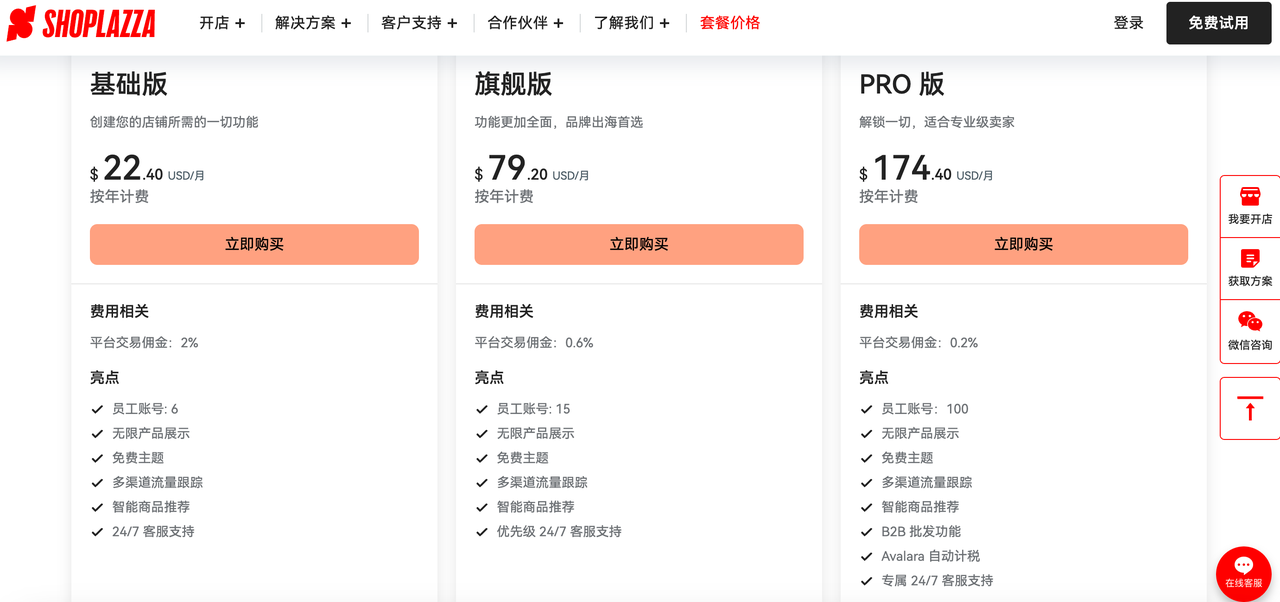Click the checkmark beside B2B 批发功能

pos(866,531)
